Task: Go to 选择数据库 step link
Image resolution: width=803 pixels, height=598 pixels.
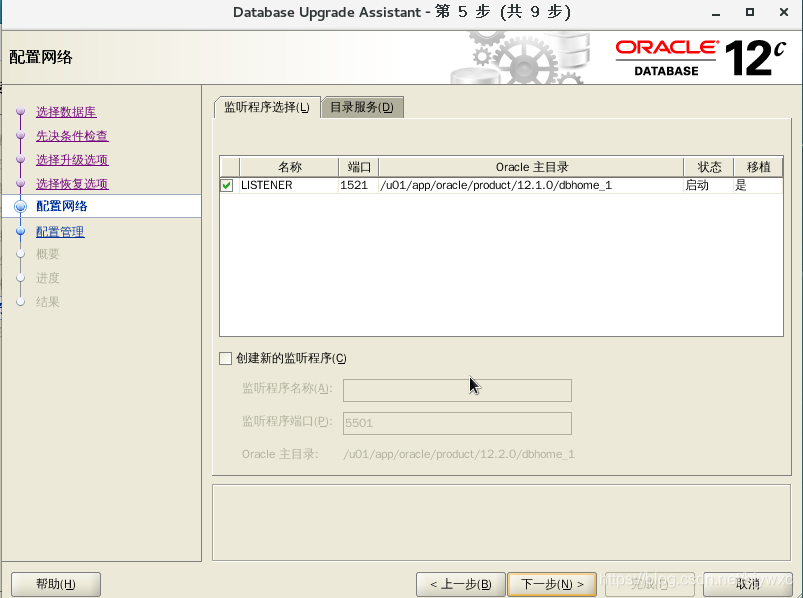Action: point(66,112)
